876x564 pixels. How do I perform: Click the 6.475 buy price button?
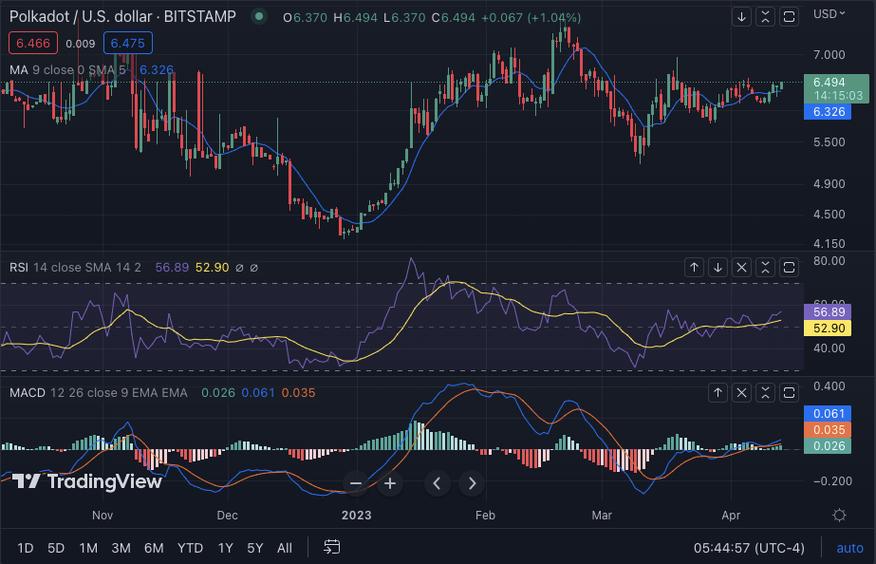coord(128,43)
